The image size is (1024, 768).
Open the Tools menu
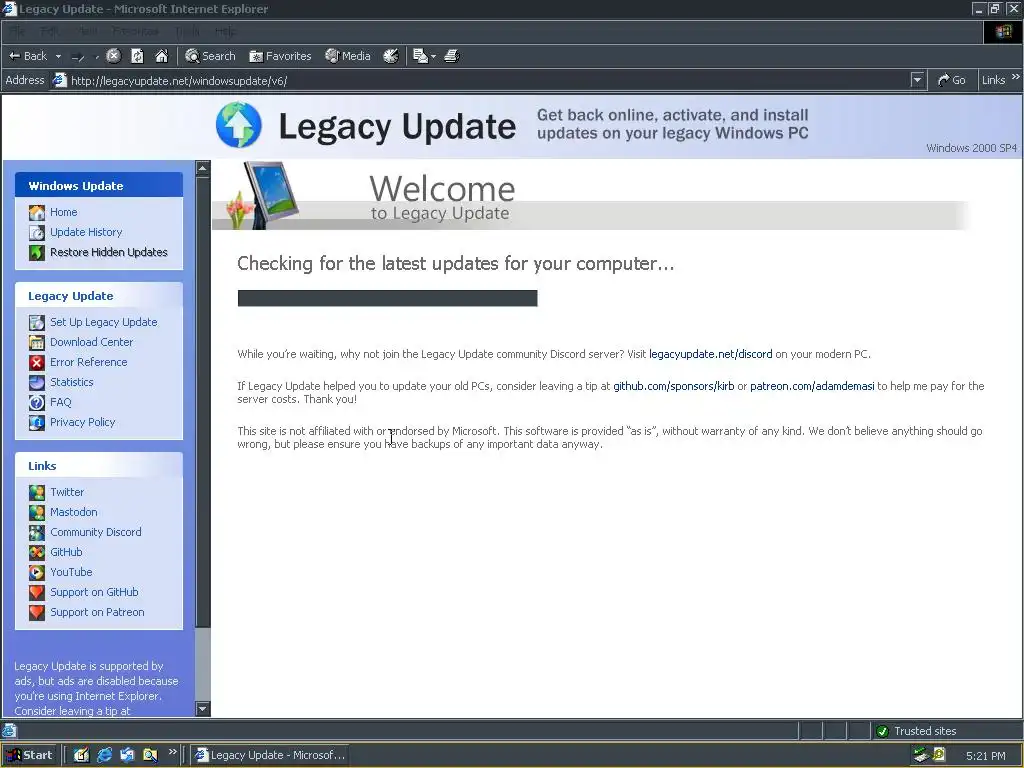point(187,31)
